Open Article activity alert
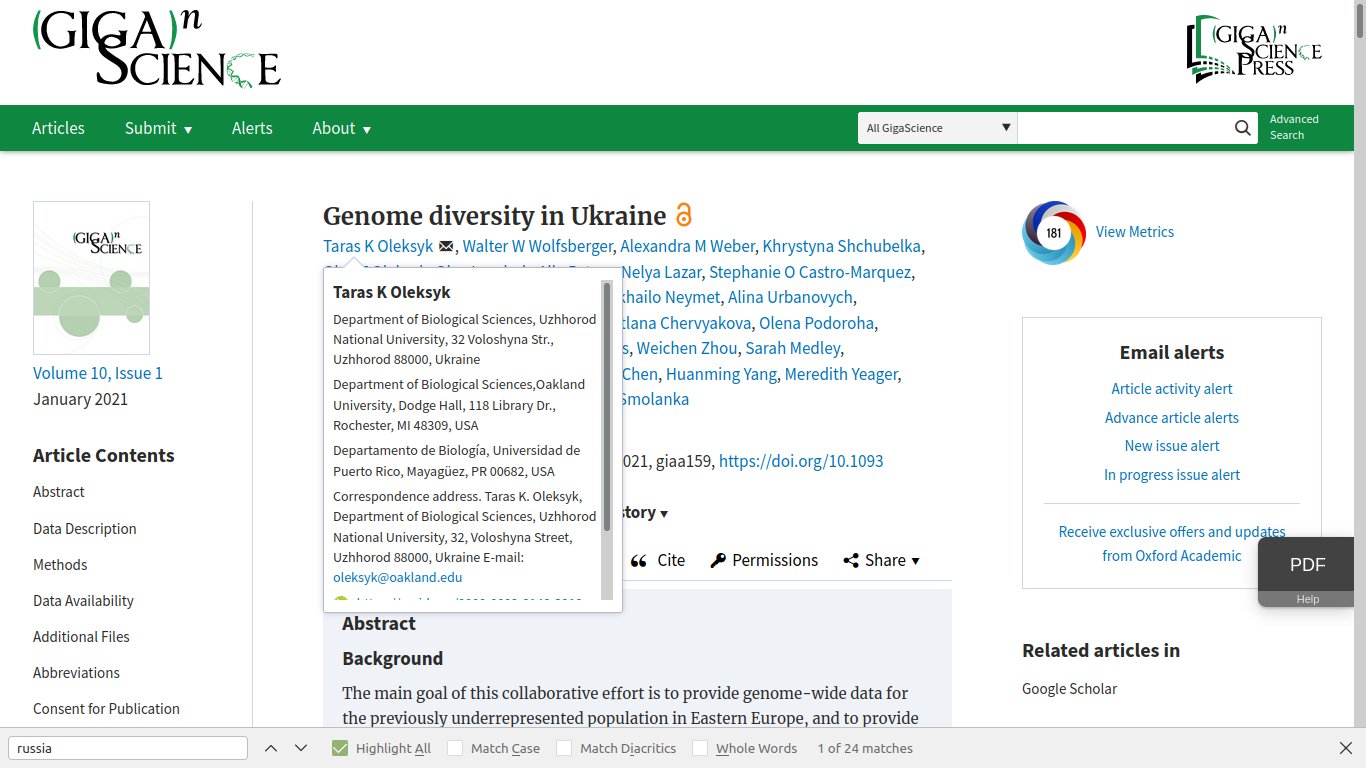 coord(1172,389)
